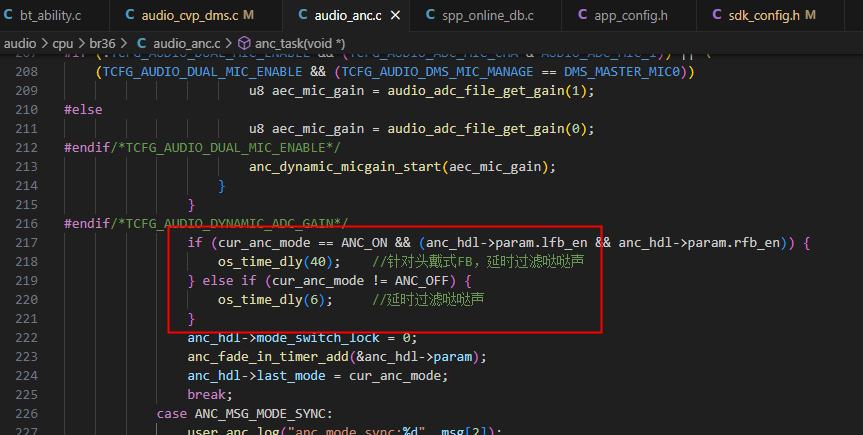Screen dimensions: 863x435
Task: Open the audio breadcrumb folder
Action: pyautogui.click(x=20, y=44)
